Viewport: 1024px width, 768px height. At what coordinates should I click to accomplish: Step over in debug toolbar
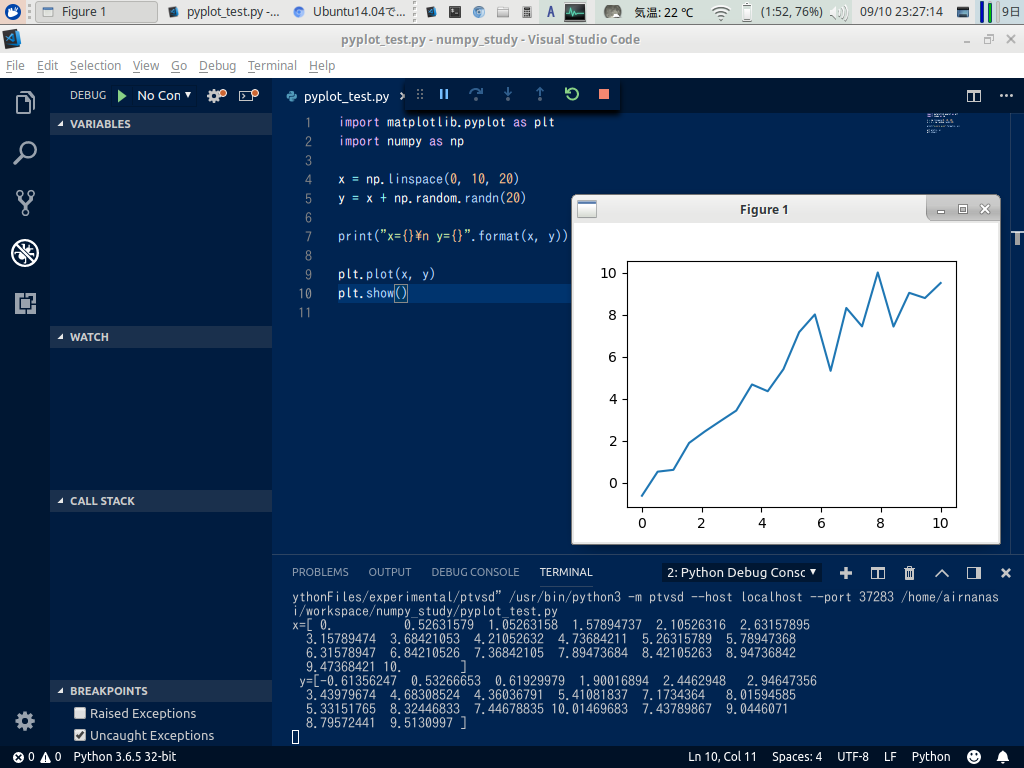tap(476, 95)
